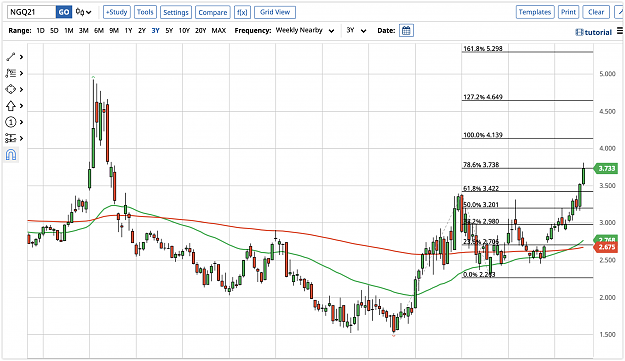Viewport: 625px width, 361px height.
Task: Open the 3Y period dropdown
Action: pos(356,31)
